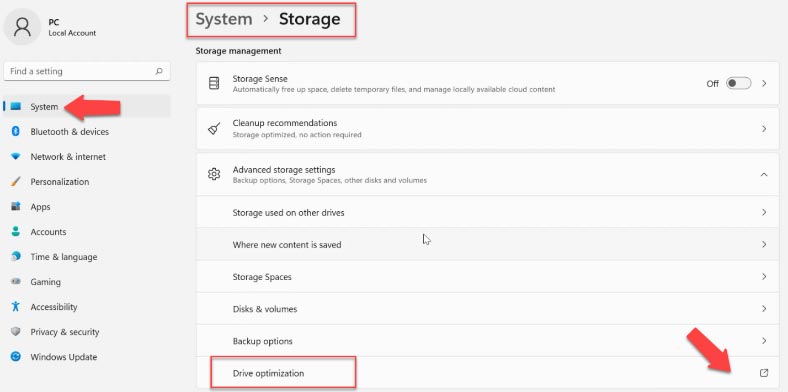
Task: Open the Accessibility figure icon
Action: click(x=16, y=307)
